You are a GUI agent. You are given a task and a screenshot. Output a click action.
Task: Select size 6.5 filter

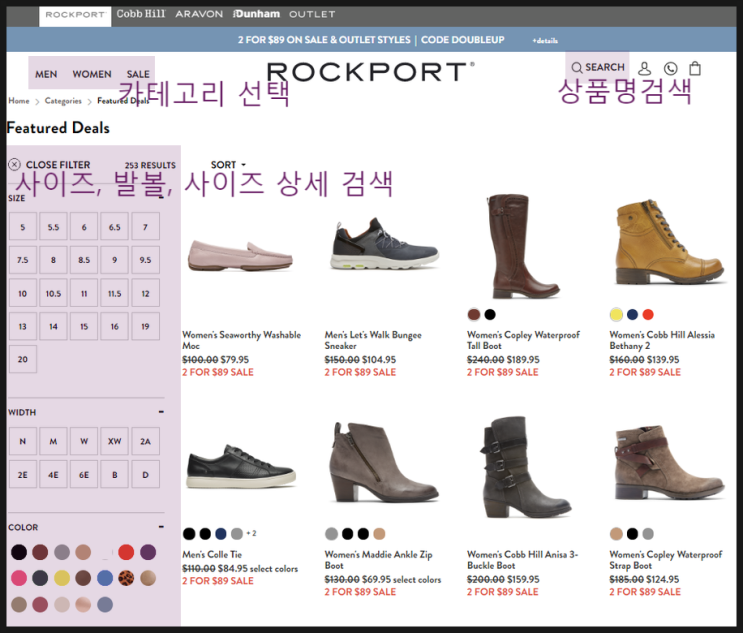115,226
